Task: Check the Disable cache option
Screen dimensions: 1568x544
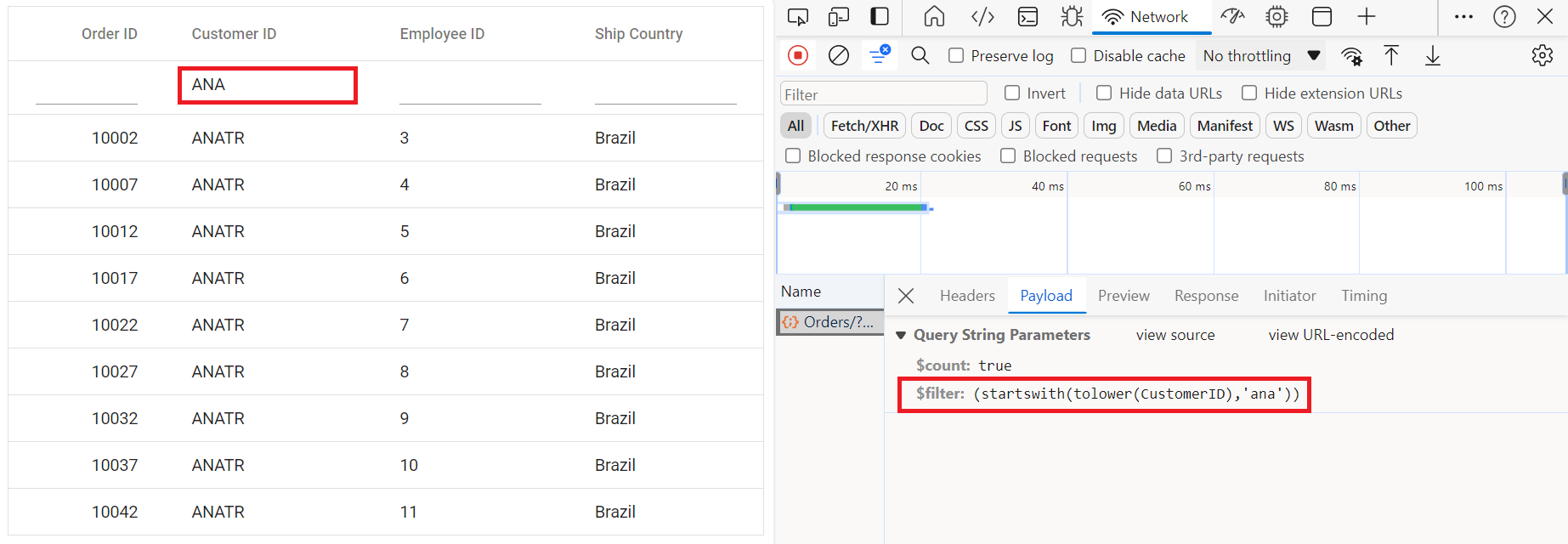Action: tap(1078, 55)
